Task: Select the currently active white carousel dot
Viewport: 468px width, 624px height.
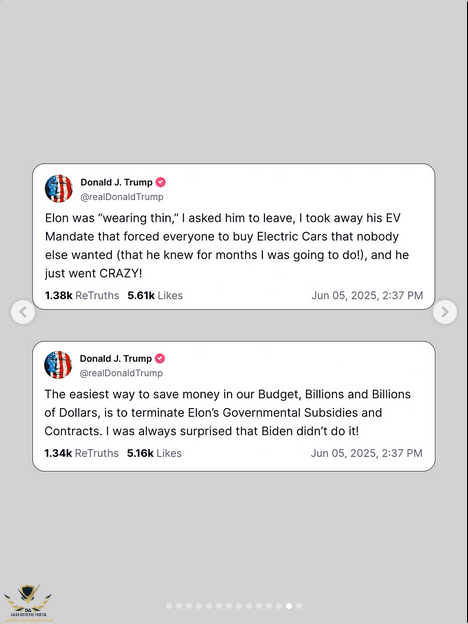Action: pos(289,606)
